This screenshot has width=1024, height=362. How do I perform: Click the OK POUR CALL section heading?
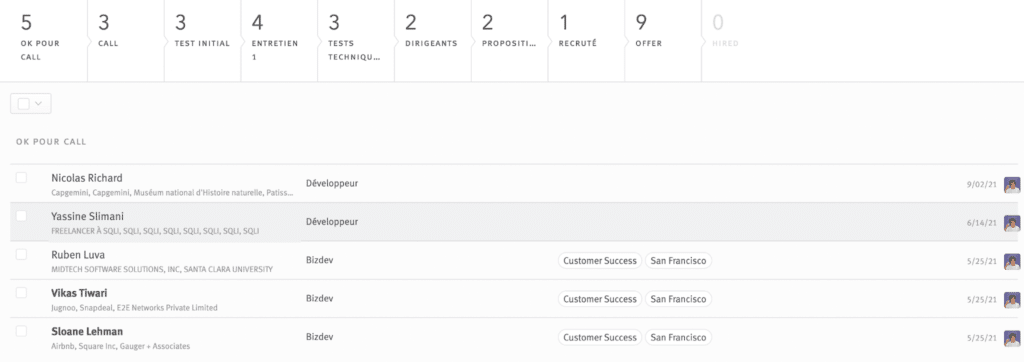click(x=51, y=142)
